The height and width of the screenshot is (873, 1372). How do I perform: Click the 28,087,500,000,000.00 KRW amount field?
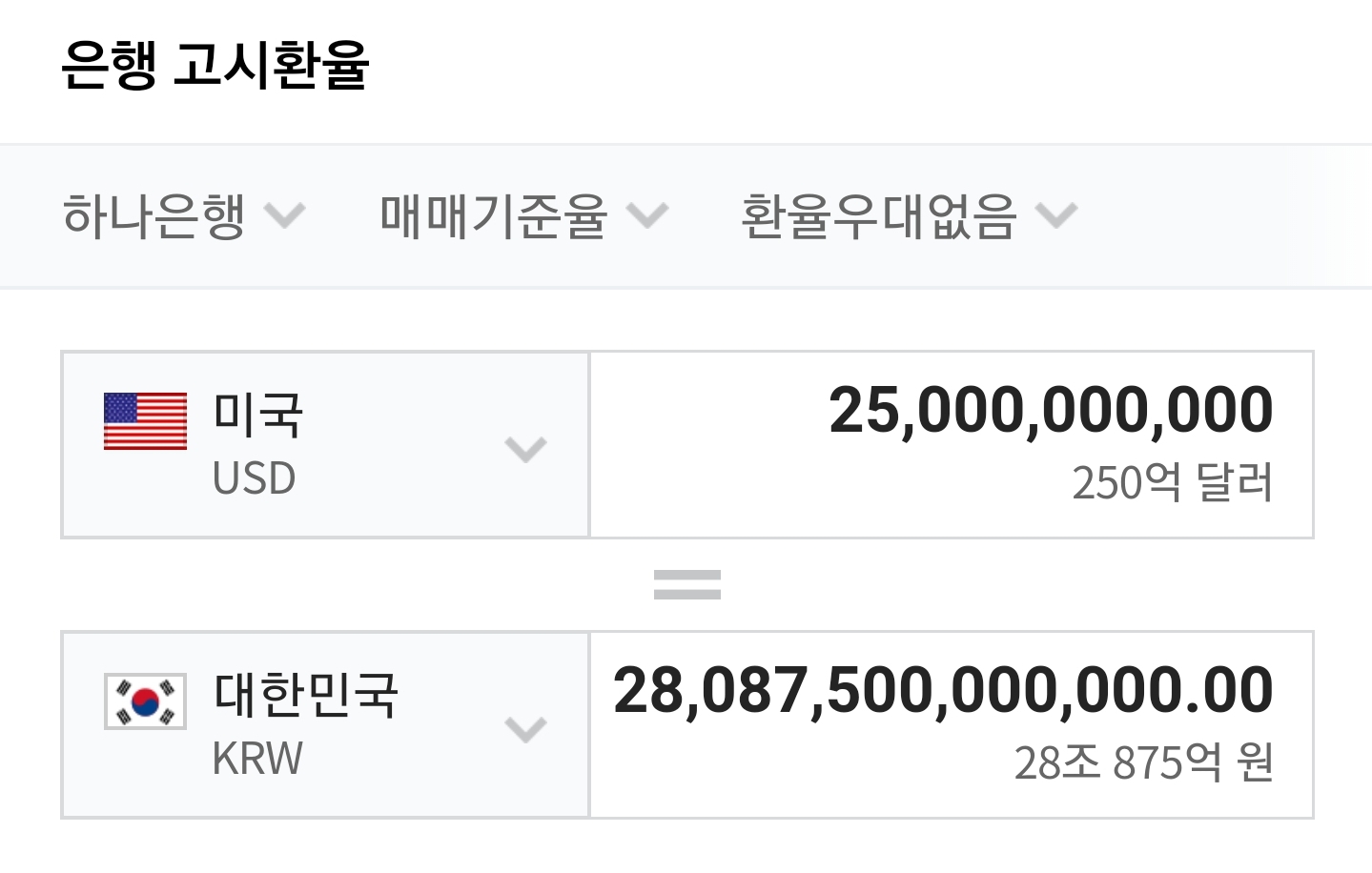pos(943,691)
